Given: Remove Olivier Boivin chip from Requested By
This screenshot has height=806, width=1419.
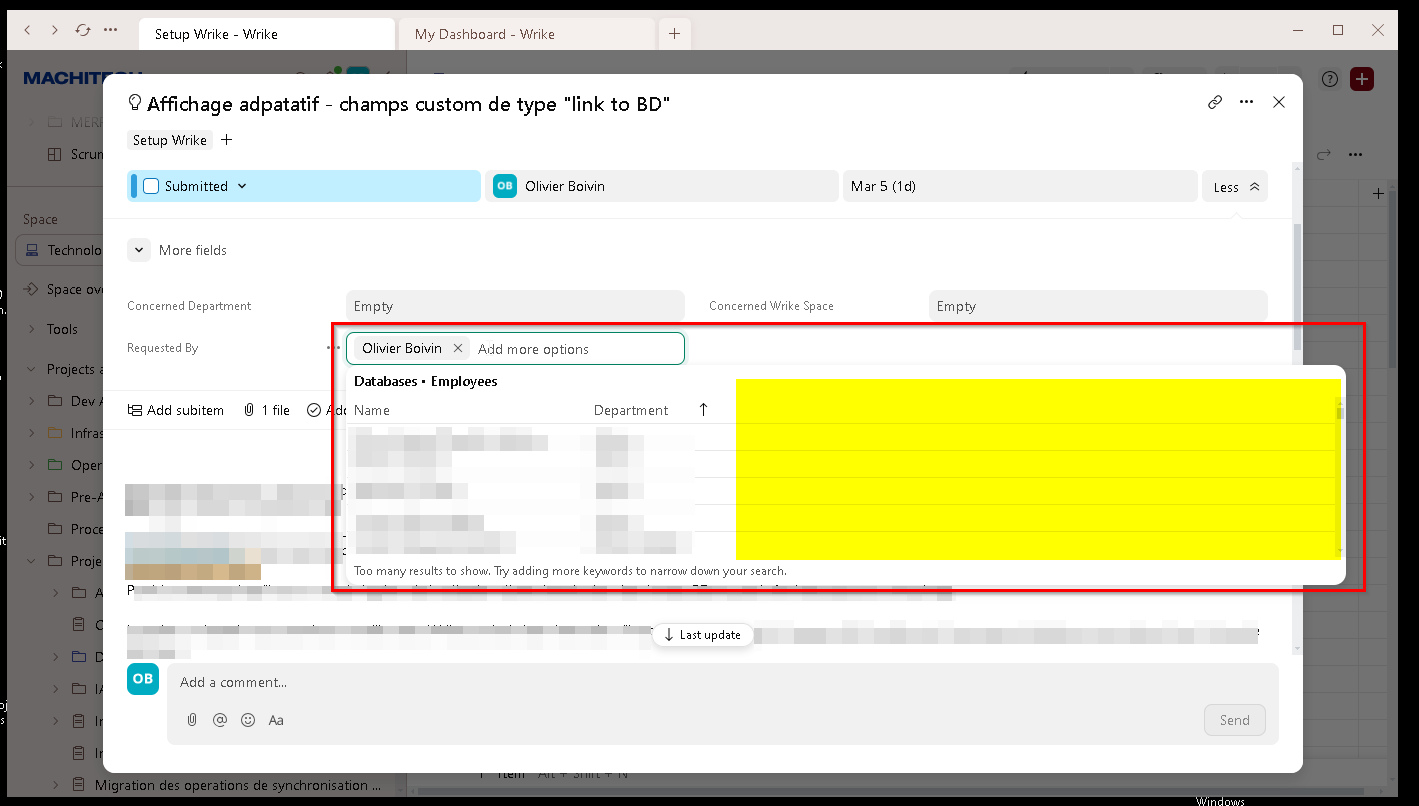Looking at the screenshot, I should click(x=458, y=348).
